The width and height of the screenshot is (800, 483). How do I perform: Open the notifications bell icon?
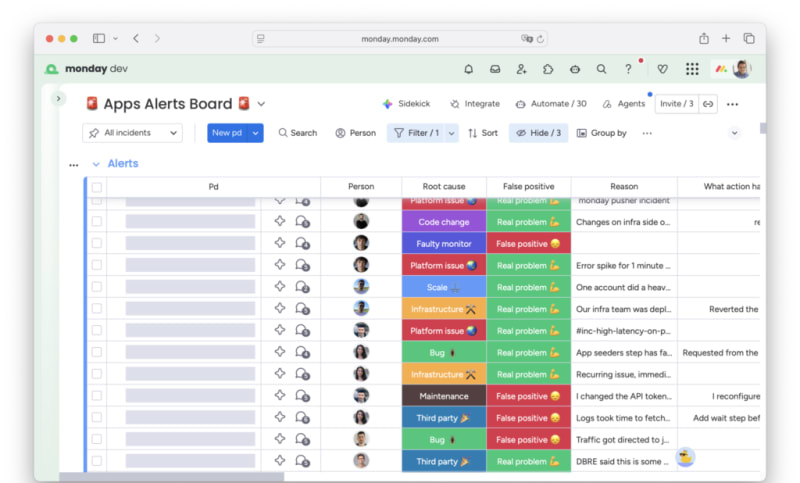click(x=468, y=69)
